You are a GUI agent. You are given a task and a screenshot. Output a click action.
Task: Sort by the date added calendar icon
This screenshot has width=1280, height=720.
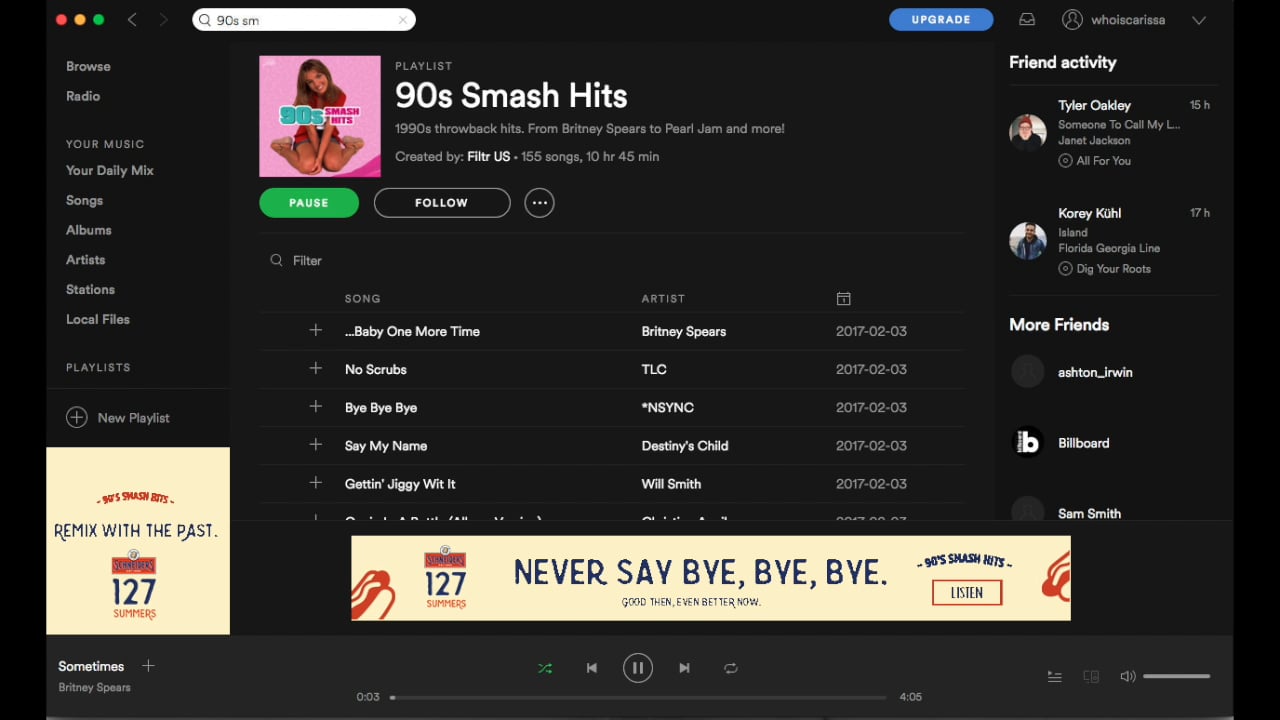(843, 298)
